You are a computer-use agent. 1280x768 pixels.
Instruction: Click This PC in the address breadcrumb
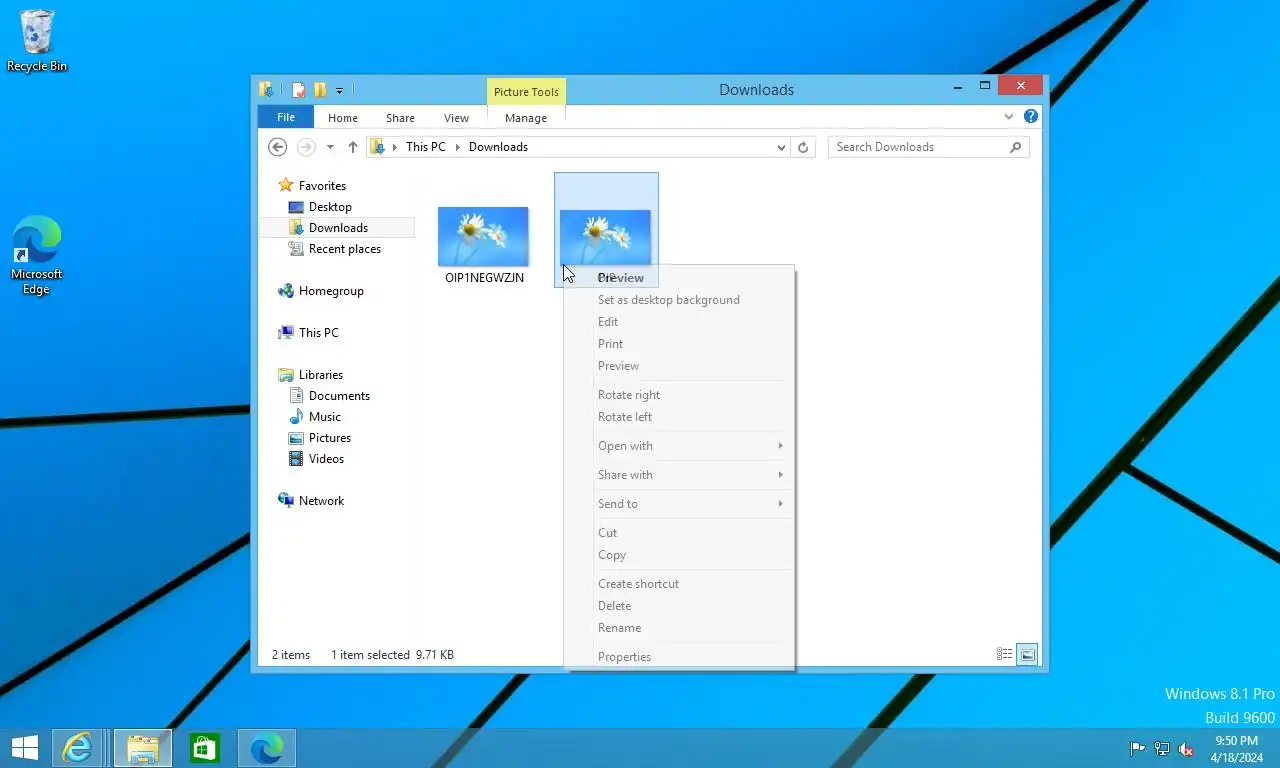click(x=426, y=147)
